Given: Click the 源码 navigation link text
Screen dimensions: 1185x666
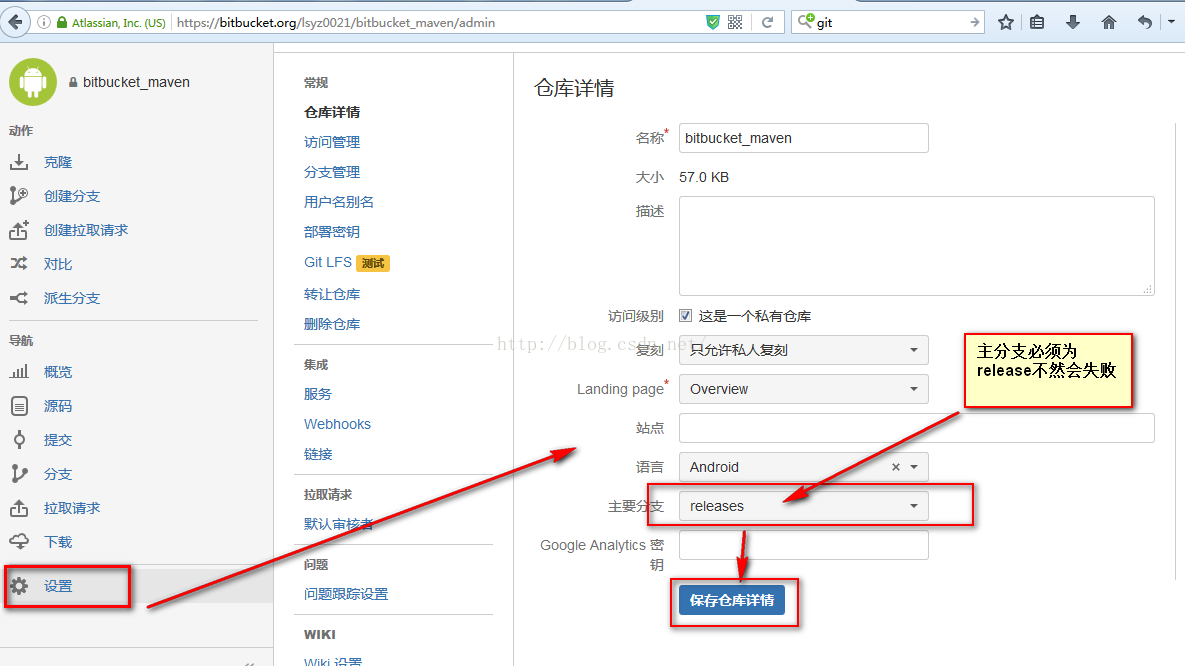Looking at the screenshot, I should (58, 406).
